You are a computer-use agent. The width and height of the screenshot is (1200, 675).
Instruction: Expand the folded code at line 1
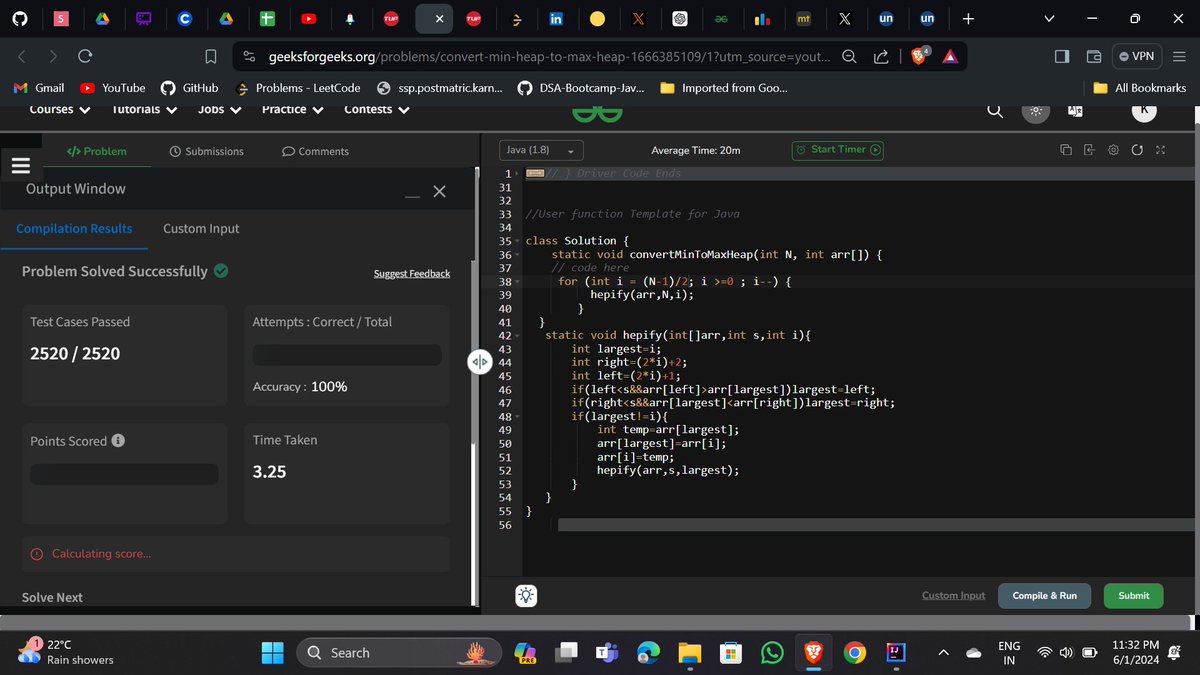(516, 174)
